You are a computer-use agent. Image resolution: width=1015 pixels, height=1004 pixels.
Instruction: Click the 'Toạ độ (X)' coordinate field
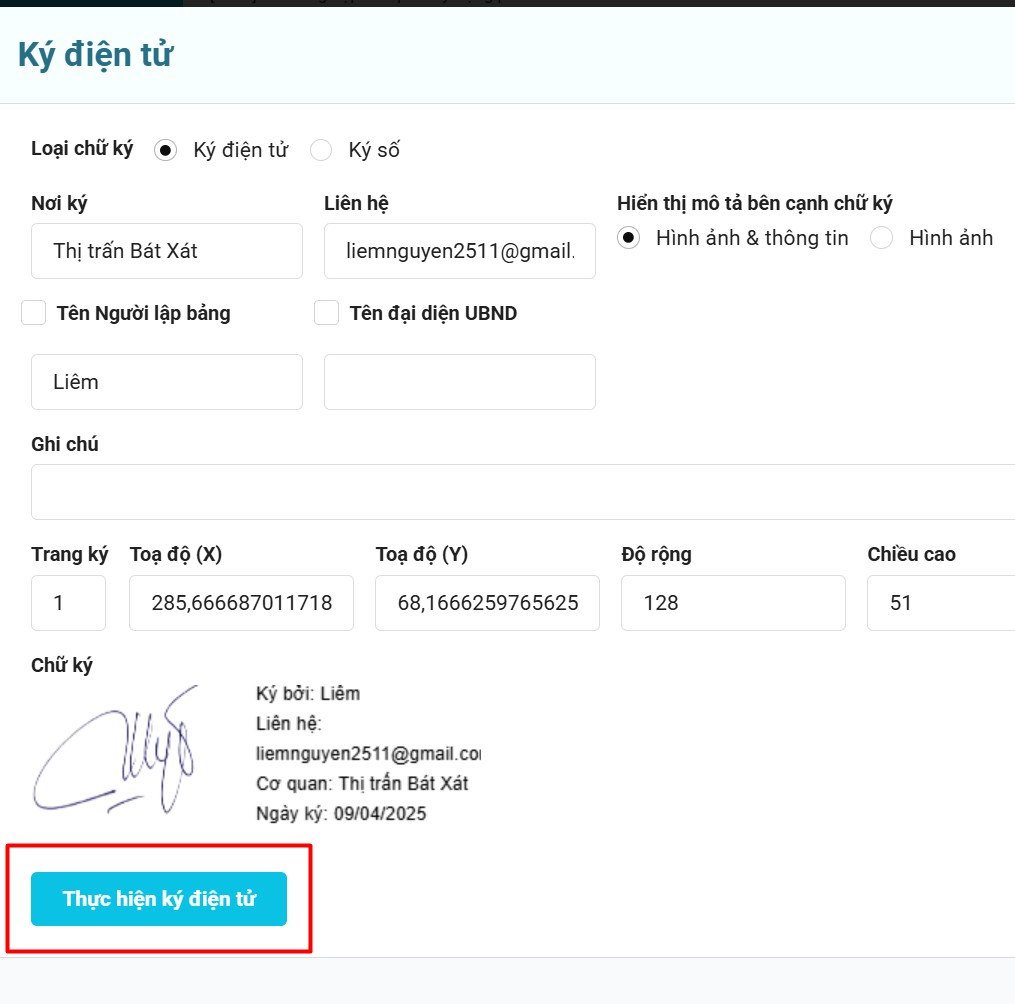[241, 603]
